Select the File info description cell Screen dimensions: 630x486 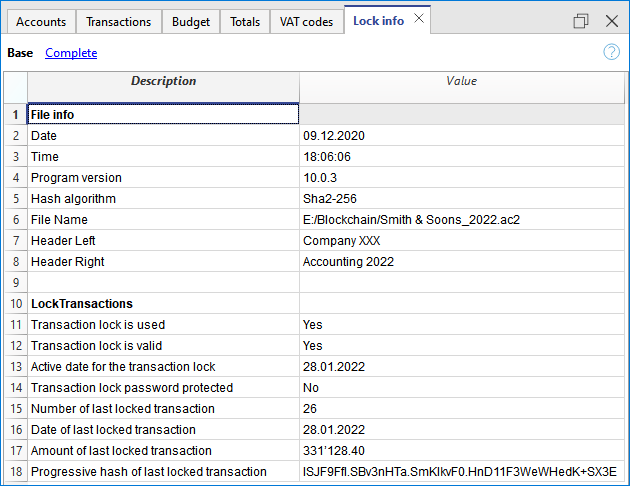(163, 115)
